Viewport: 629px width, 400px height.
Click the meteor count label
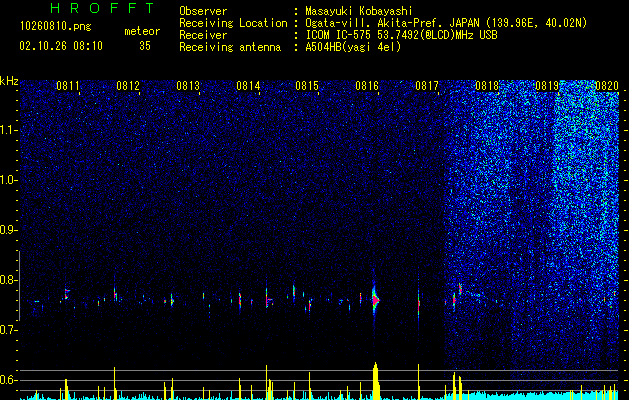tap(142, 31)
